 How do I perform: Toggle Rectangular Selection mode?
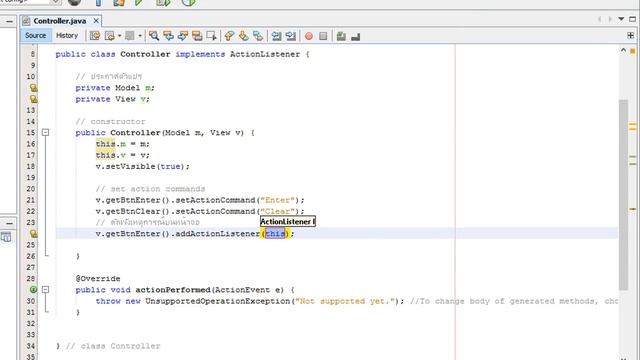(211, 36)
